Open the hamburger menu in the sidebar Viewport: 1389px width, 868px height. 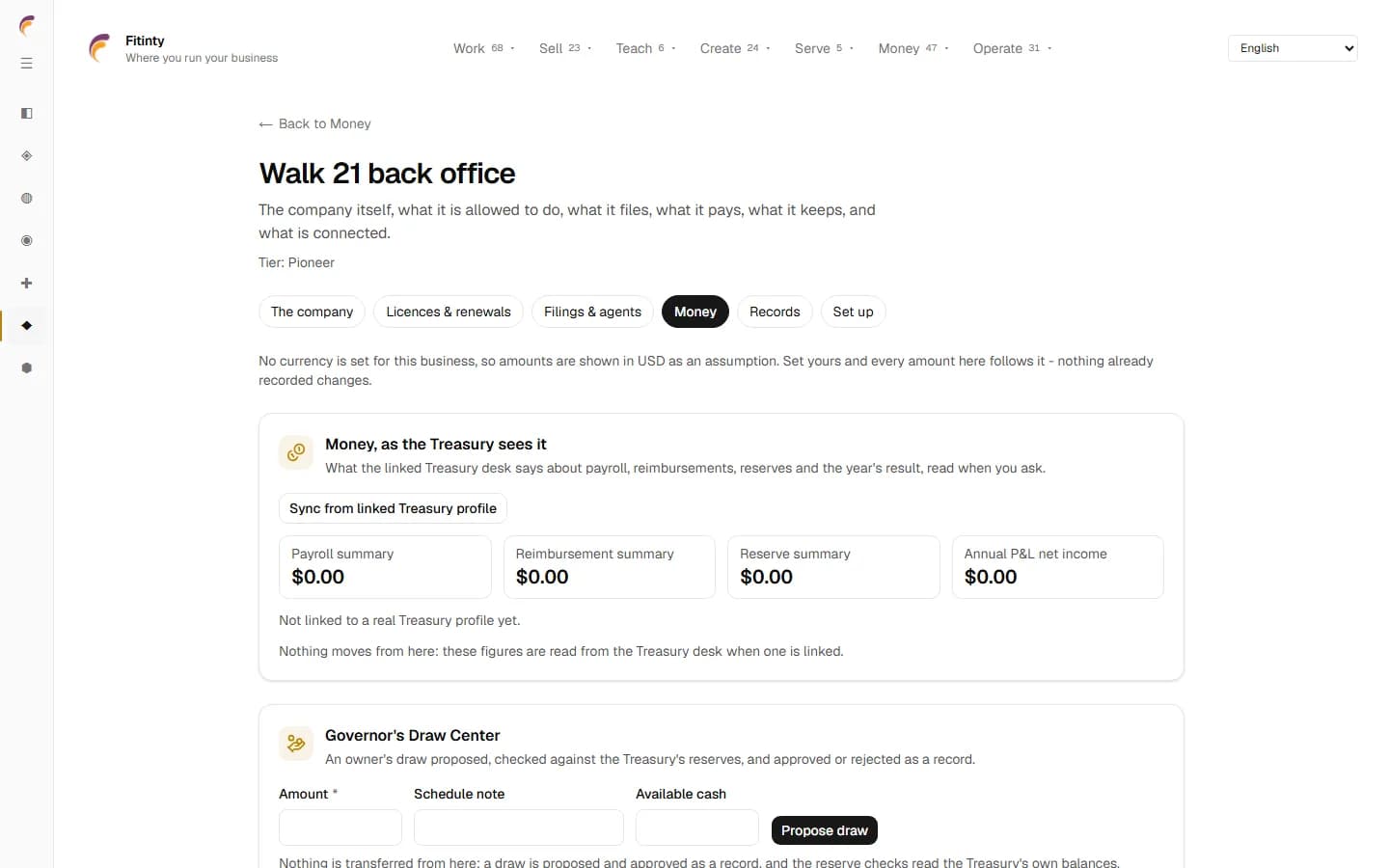pyautogui.click(x=27, y=64)
